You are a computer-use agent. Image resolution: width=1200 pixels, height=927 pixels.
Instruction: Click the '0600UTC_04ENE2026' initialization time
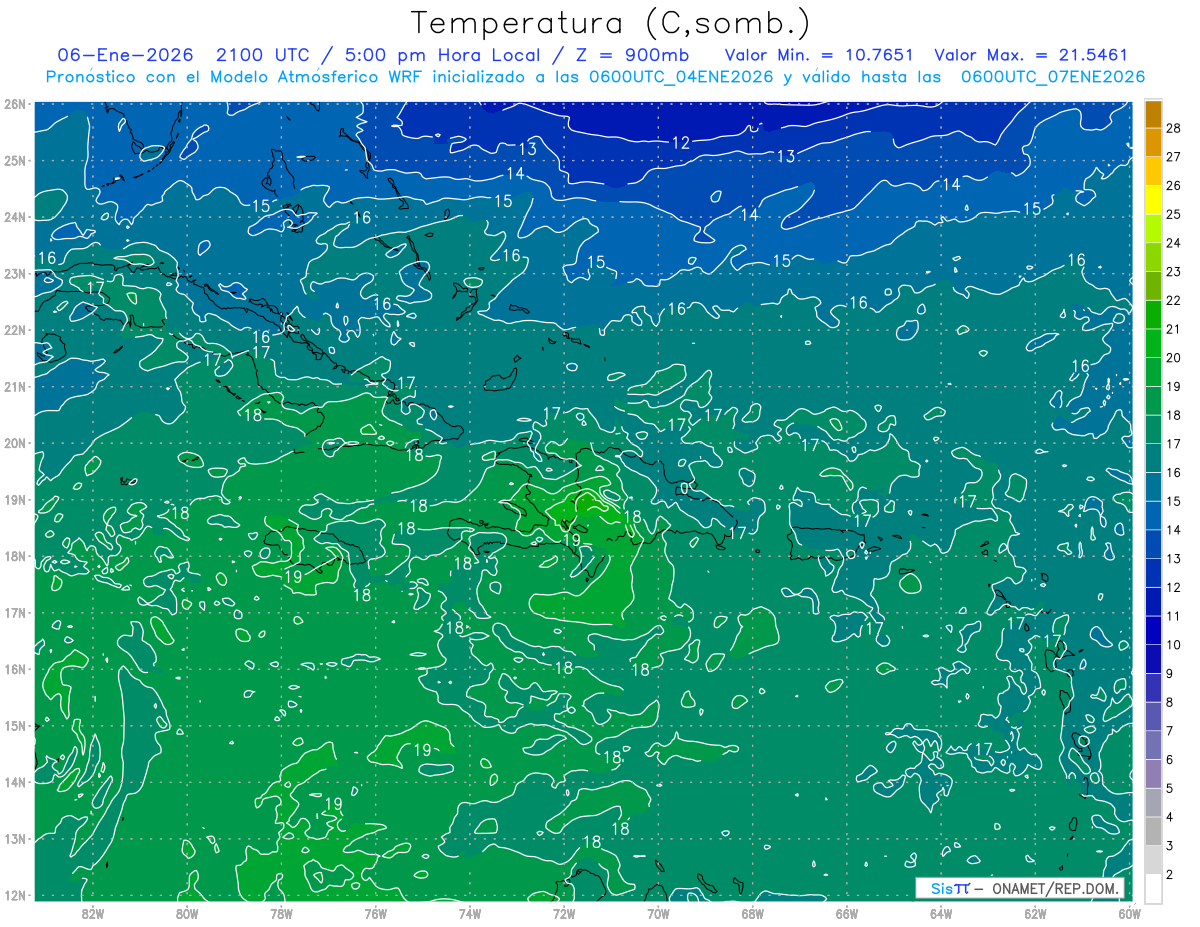pyautogui.click(x=681, y=77)
